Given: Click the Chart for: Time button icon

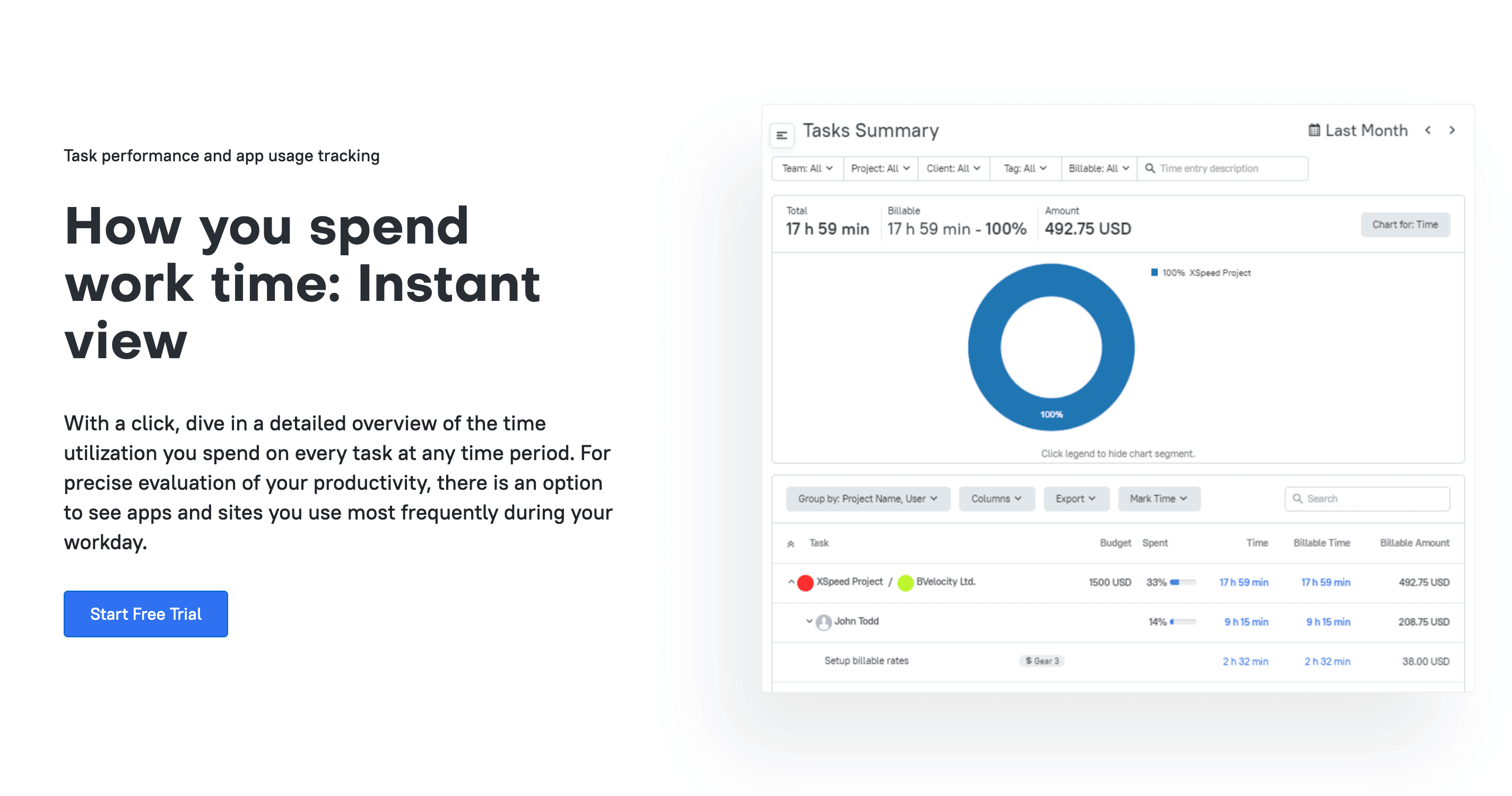Looking at the screenshot, I should click(x=1405, y=224).
